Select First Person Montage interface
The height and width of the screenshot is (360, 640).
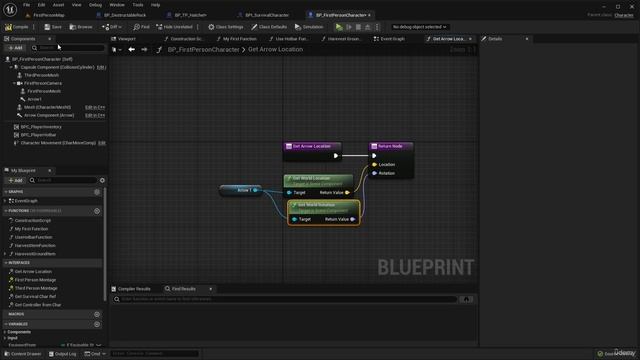tap(35, 280)
